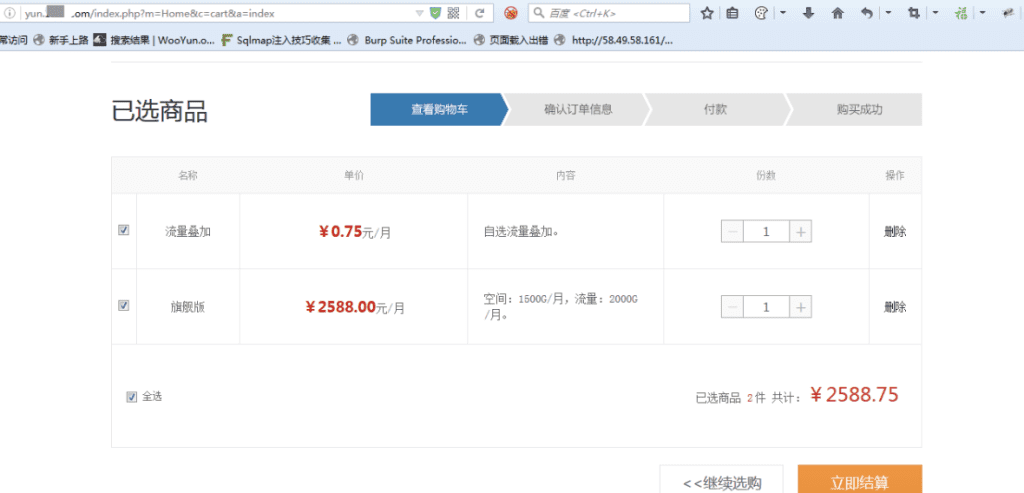Click the crop screenshot tool icon

click(x=913, y=14)
